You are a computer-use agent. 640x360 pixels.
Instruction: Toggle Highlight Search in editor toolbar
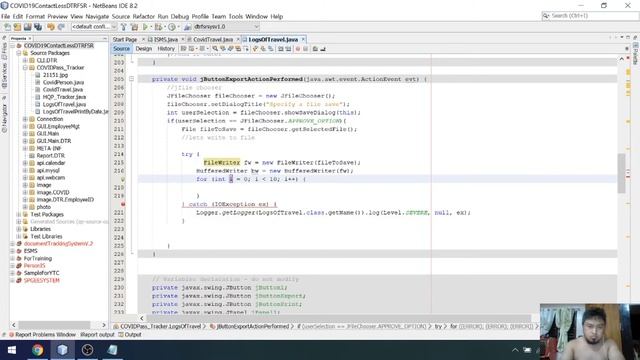pos(238,49)
